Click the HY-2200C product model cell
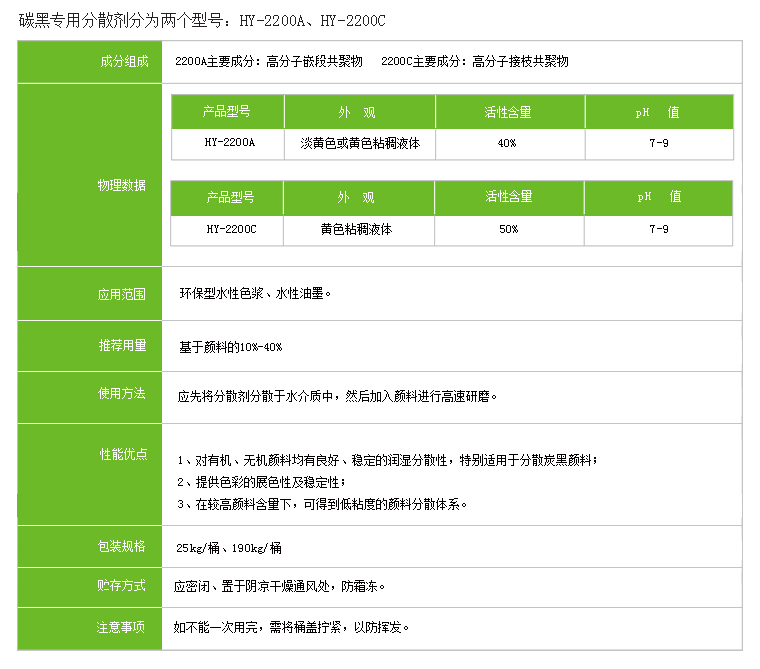760x669 pixels. (x=231, y=229)
